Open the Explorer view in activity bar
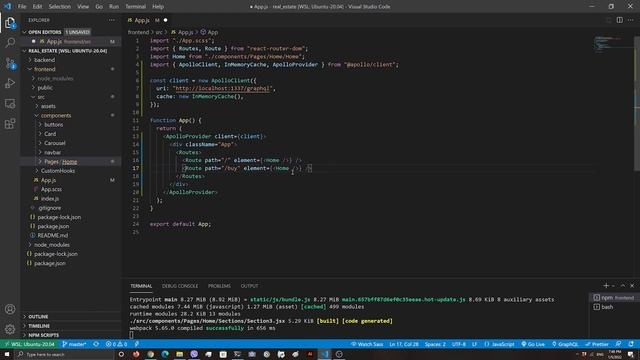Image resolution: width=640 pixels, height=360 pixels. (10, 23)
